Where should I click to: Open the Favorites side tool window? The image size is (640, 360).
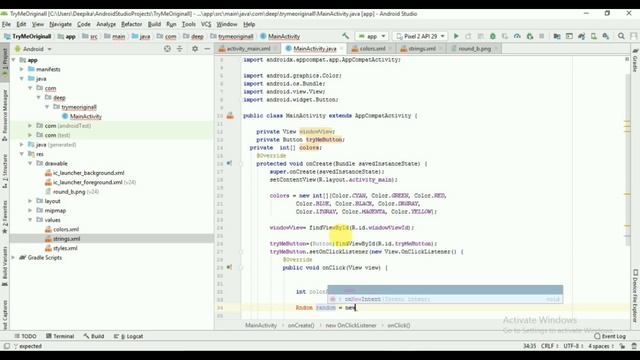[x=5, y=216]
